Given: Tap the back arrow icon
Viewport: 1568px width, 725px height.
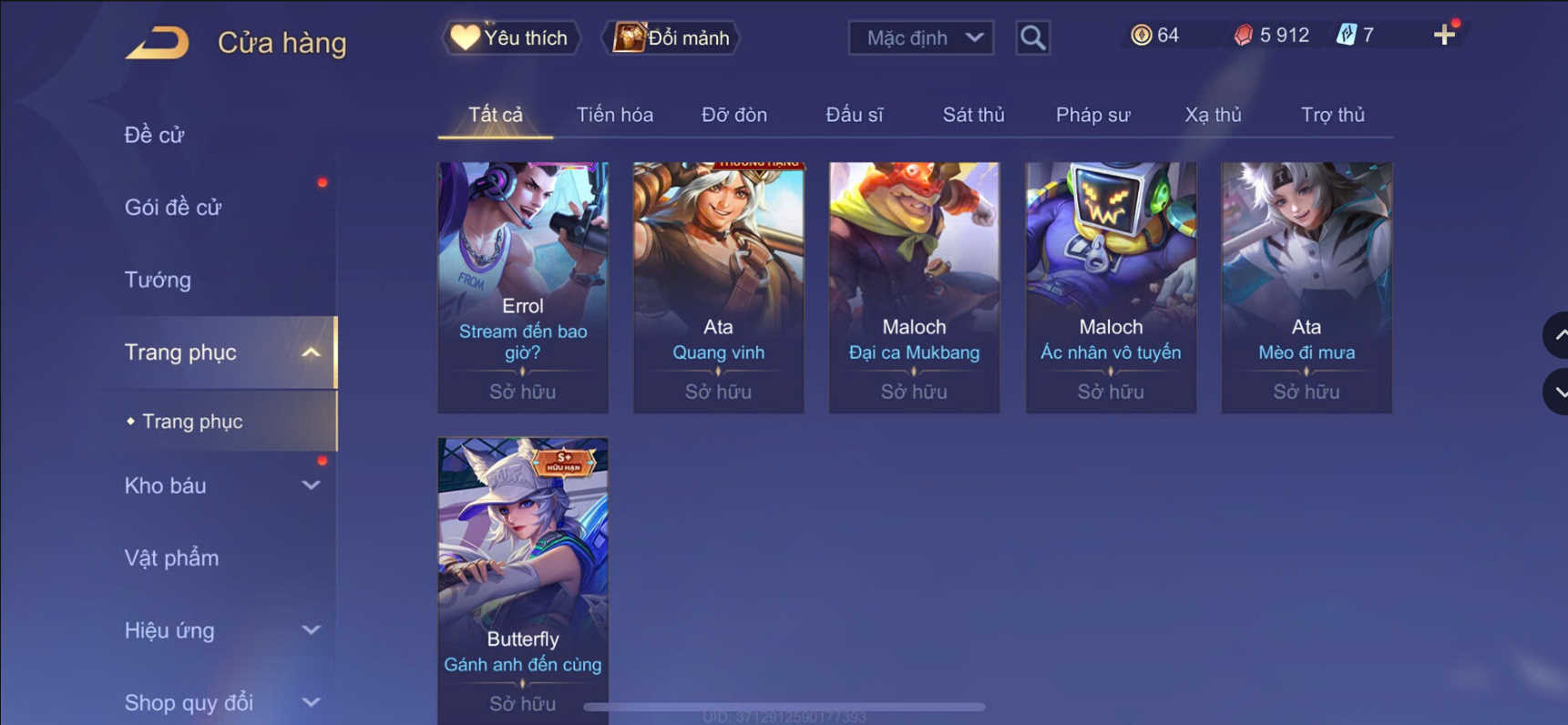Looking at the screenshot, I should [158, 42].
